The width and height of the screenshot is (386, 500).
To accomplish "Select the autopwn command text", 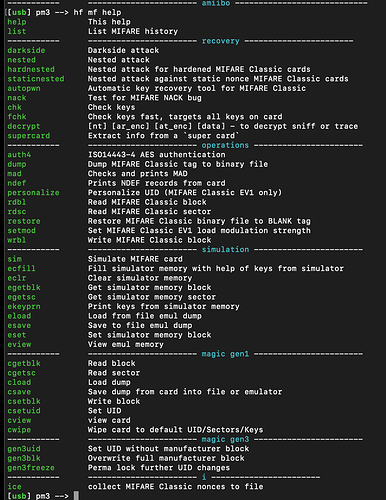I will coord(24,88).
